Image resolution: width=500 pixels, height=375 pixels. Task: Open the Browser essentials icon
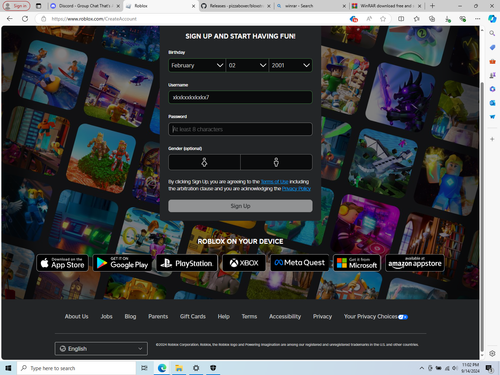click(x=462, y=19)
